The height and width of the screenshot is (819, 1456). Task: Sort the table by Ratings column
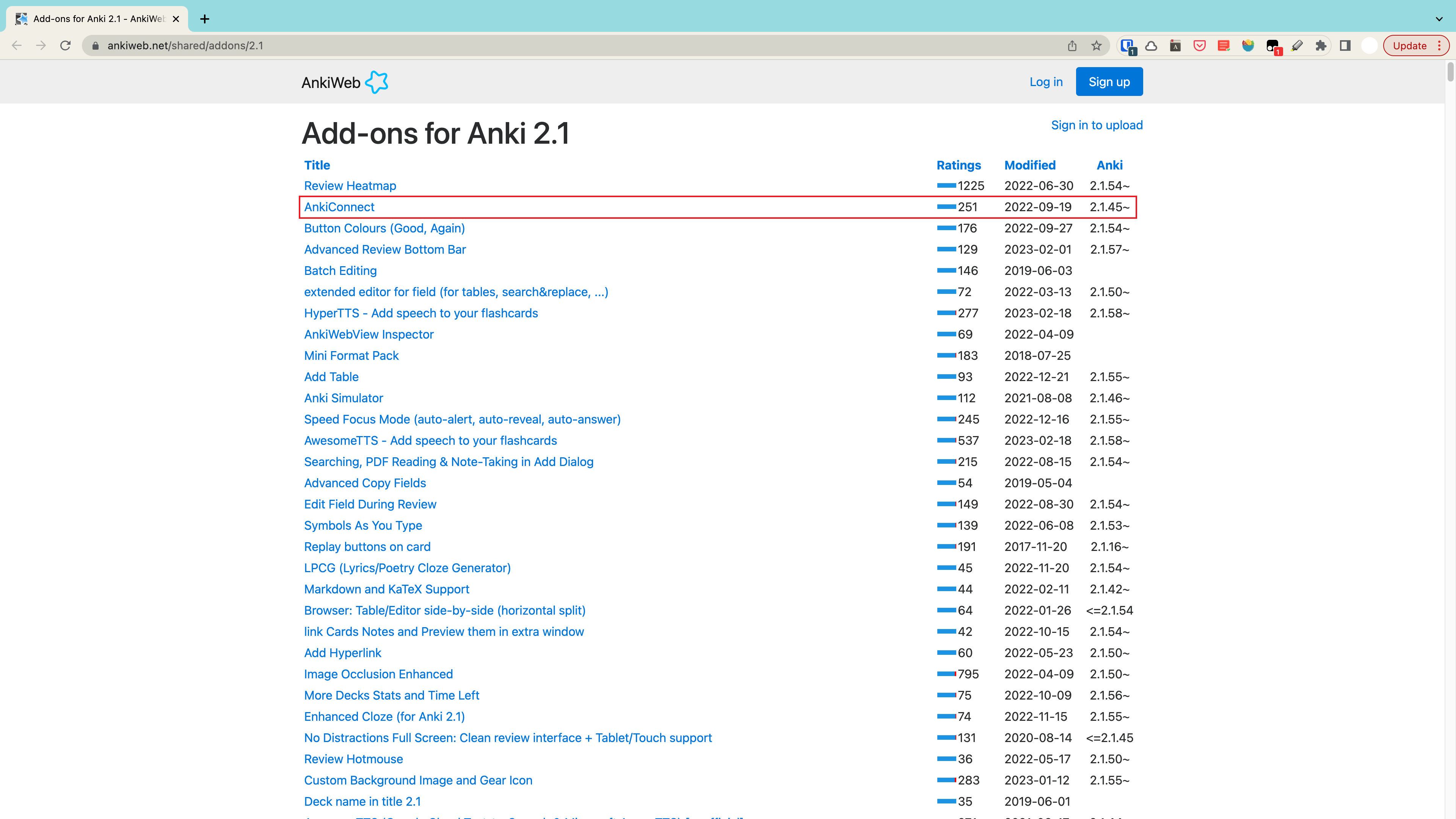click(x=959, y=165)
